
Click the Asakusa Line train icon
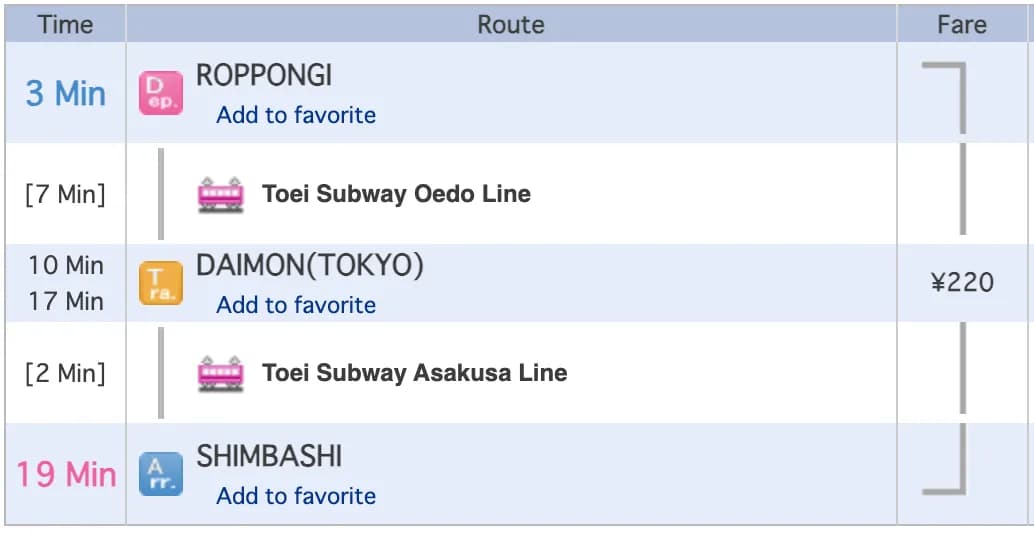coord(221,373)
